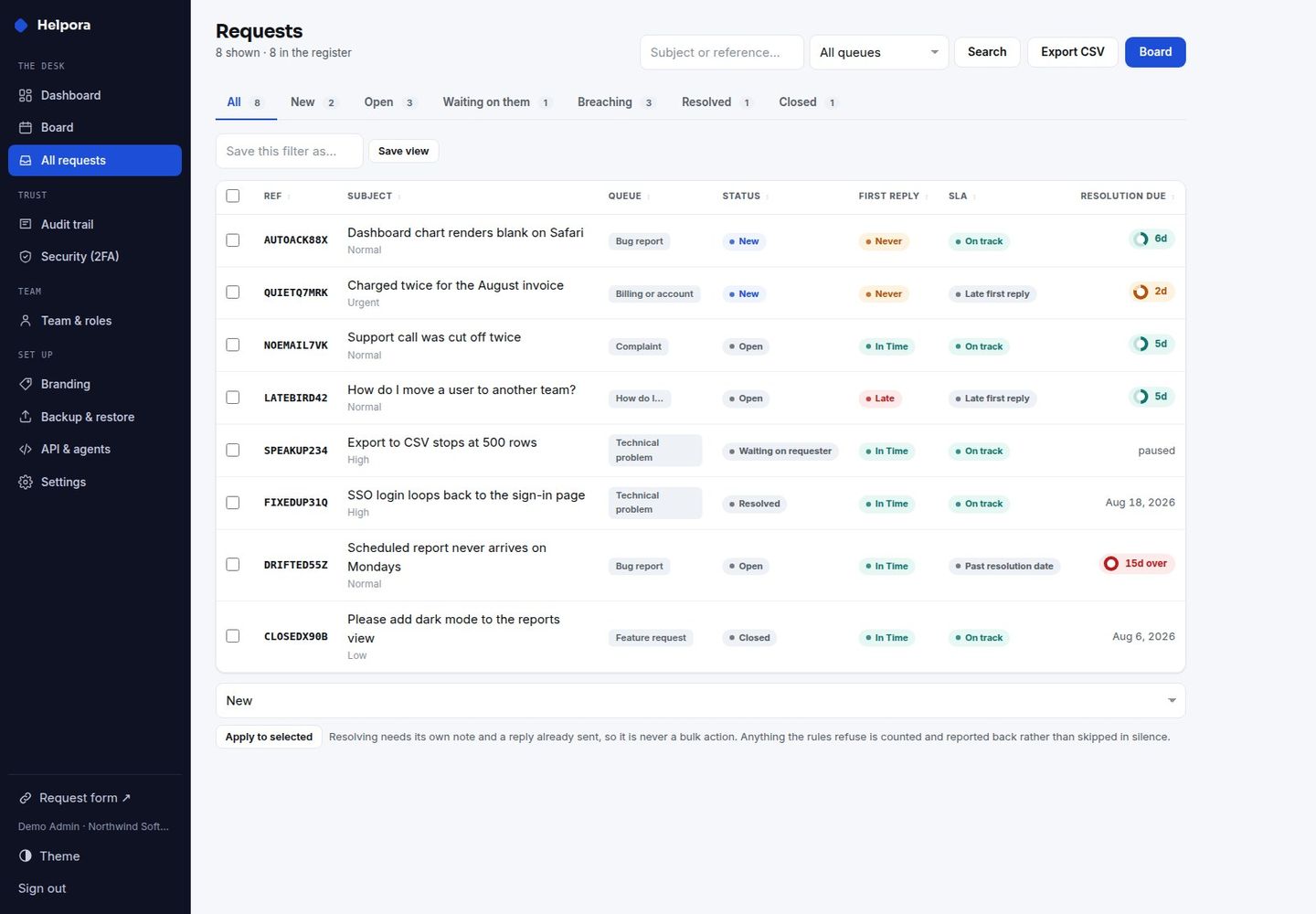Check the AUTOACK88X row checkbox
This screenshot has height=914, width=1316.
click(x=233, y=240)
